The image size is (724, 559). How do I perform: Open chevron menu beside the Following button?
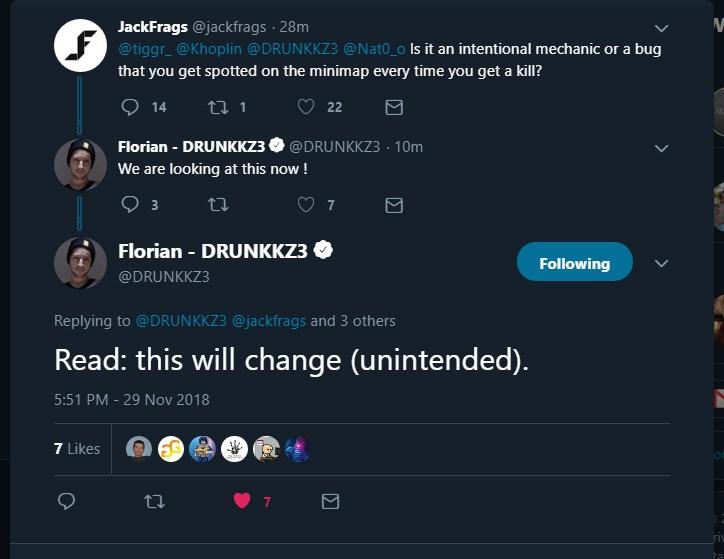tap(661, 263)
